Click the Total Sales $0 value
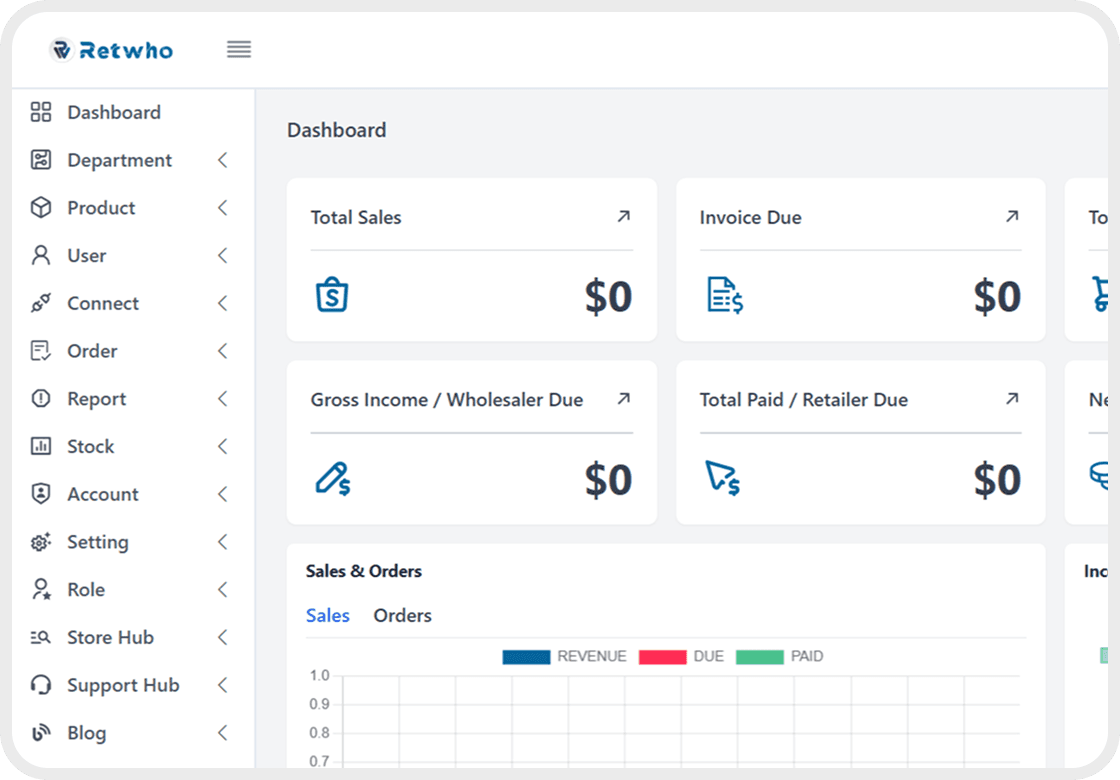The height and width of the screenshot is (780, 1120). (609, 296)
